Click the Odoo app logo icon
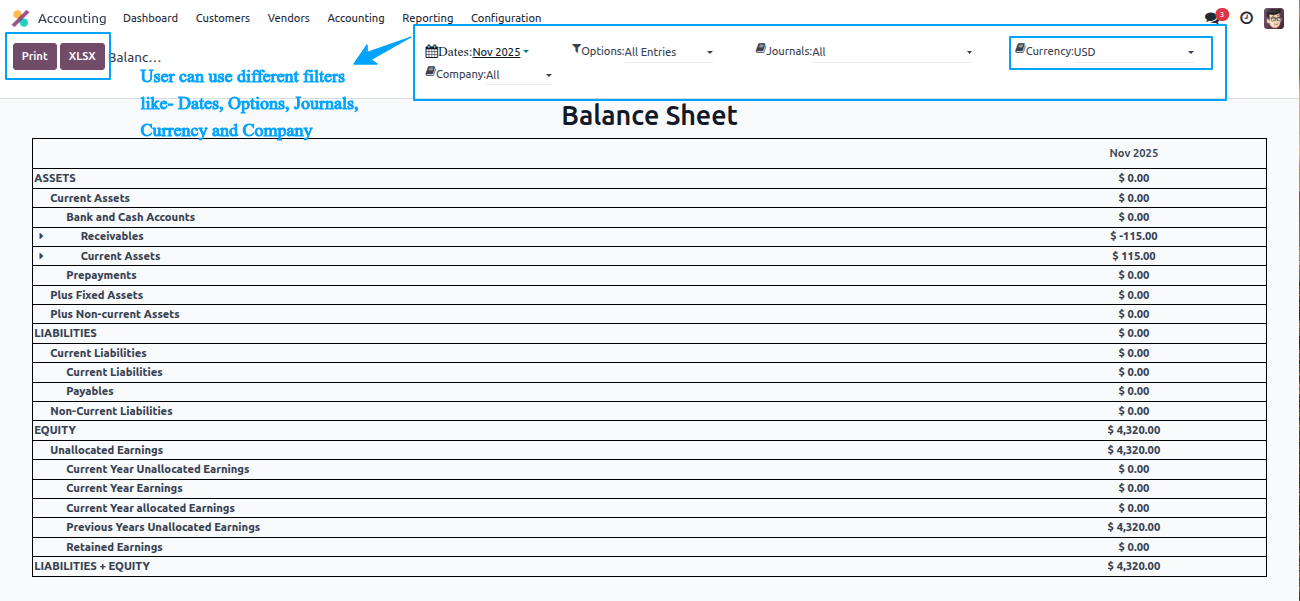This screenshot has height=601, width=1300. [x=20, y=18]
